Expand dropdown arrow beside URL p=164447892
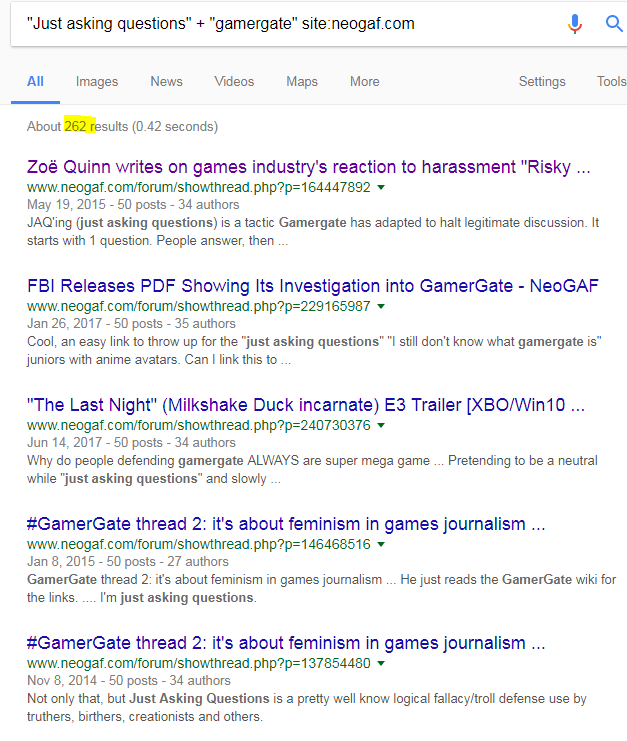 pos(381,188)
